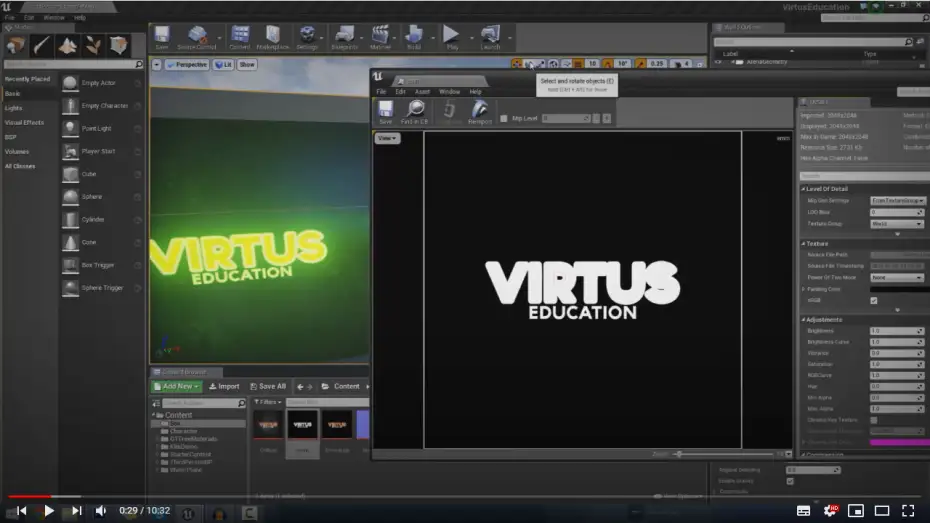Open Blueprints in the main toolbar
This screenshot has width=930, height=523.
(345, 36)
